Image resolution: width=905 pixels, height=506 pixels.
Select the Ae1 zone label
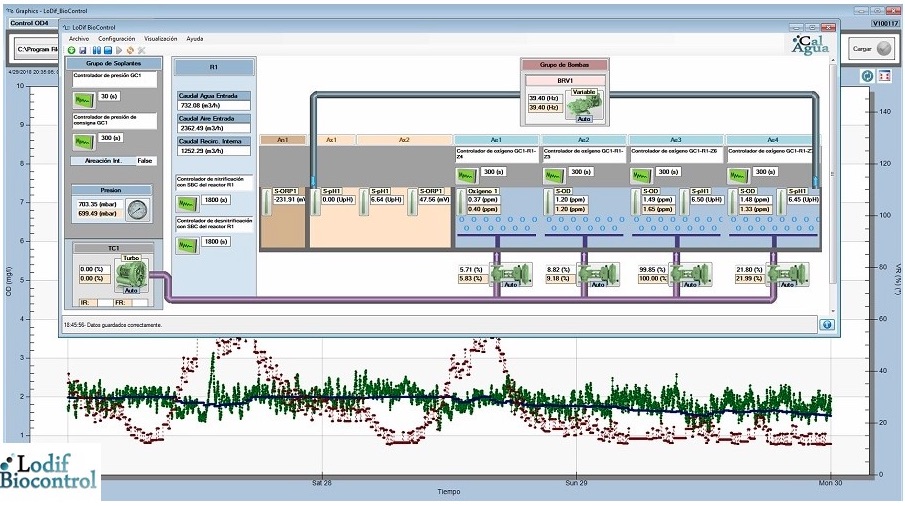pyautogui.click(x=496, y=140)
